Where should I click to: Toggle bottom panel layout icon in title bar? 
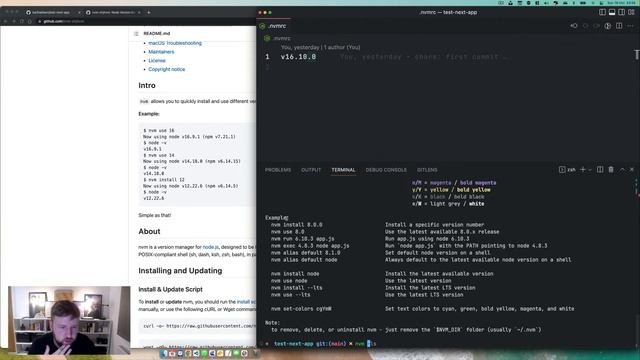(x=612, y=12)
